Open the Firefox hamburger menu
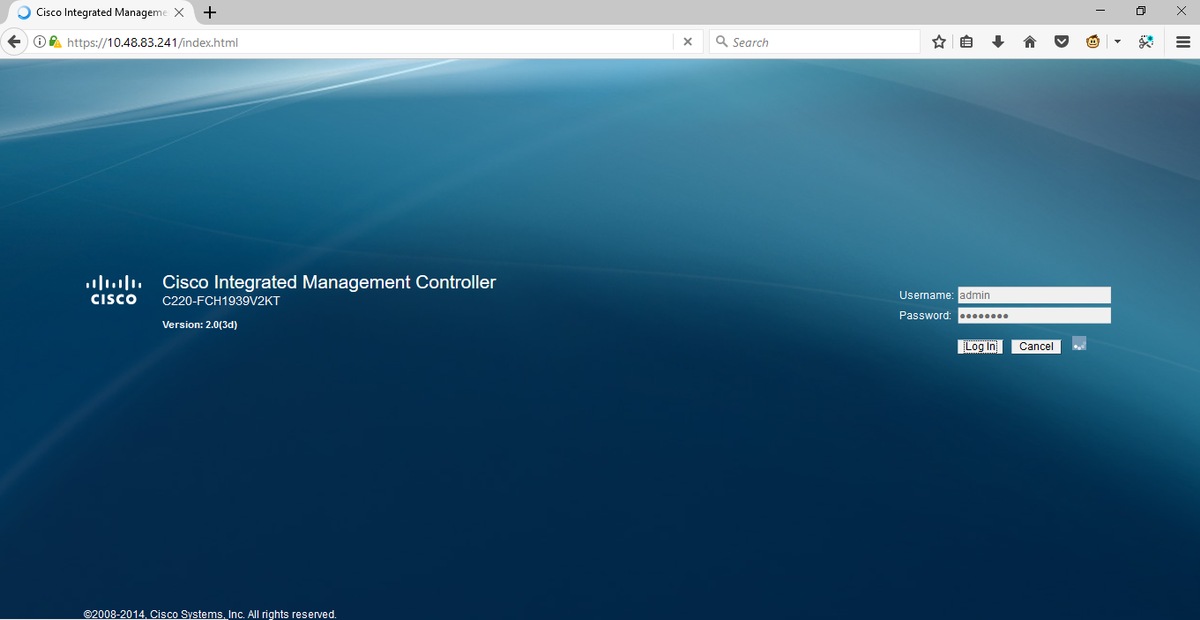1200x620 pixels. [1182, 42]
